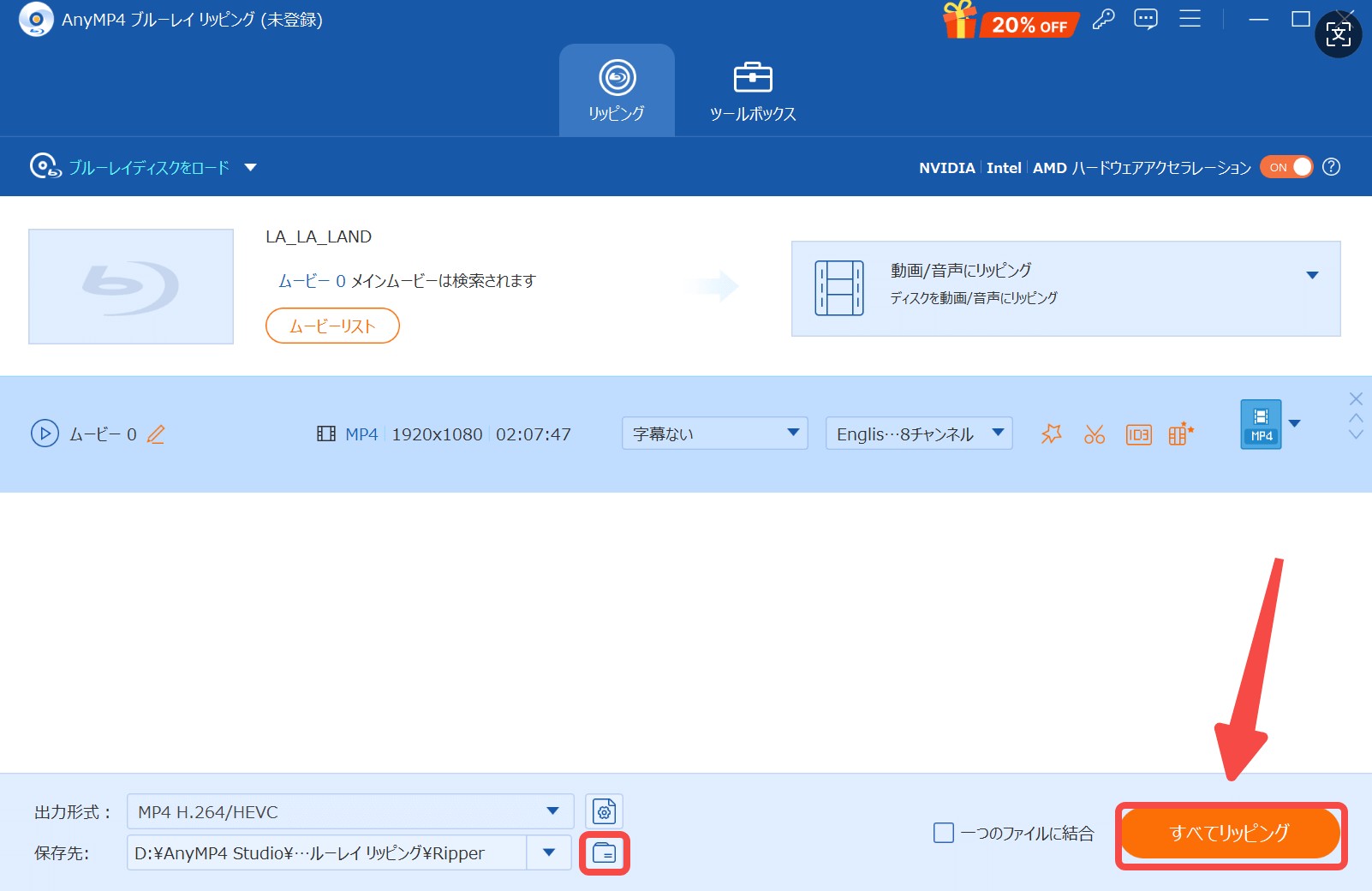Open the 出力形式 MP4 H.264/HEVC dropdown

(350, 811)
